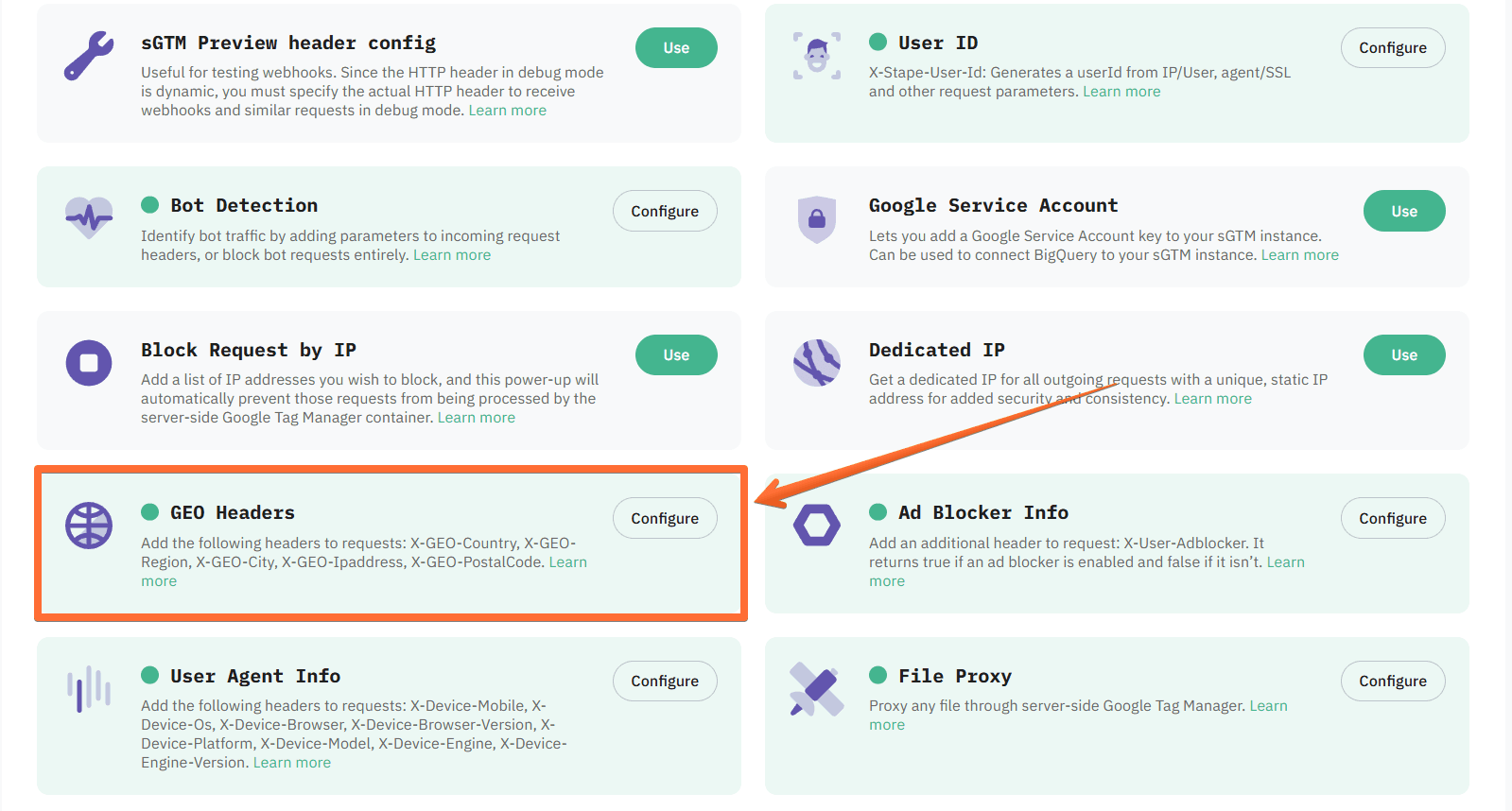Click the heartbeat Bot Detection icon
Screen dimensions: 1512x811
(x=89, y=217)
